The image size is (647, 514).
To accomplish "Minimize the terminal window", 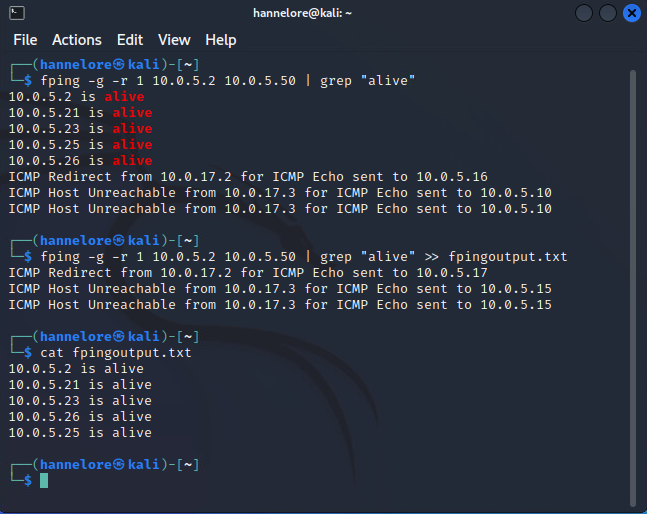I will coord(586,13).
